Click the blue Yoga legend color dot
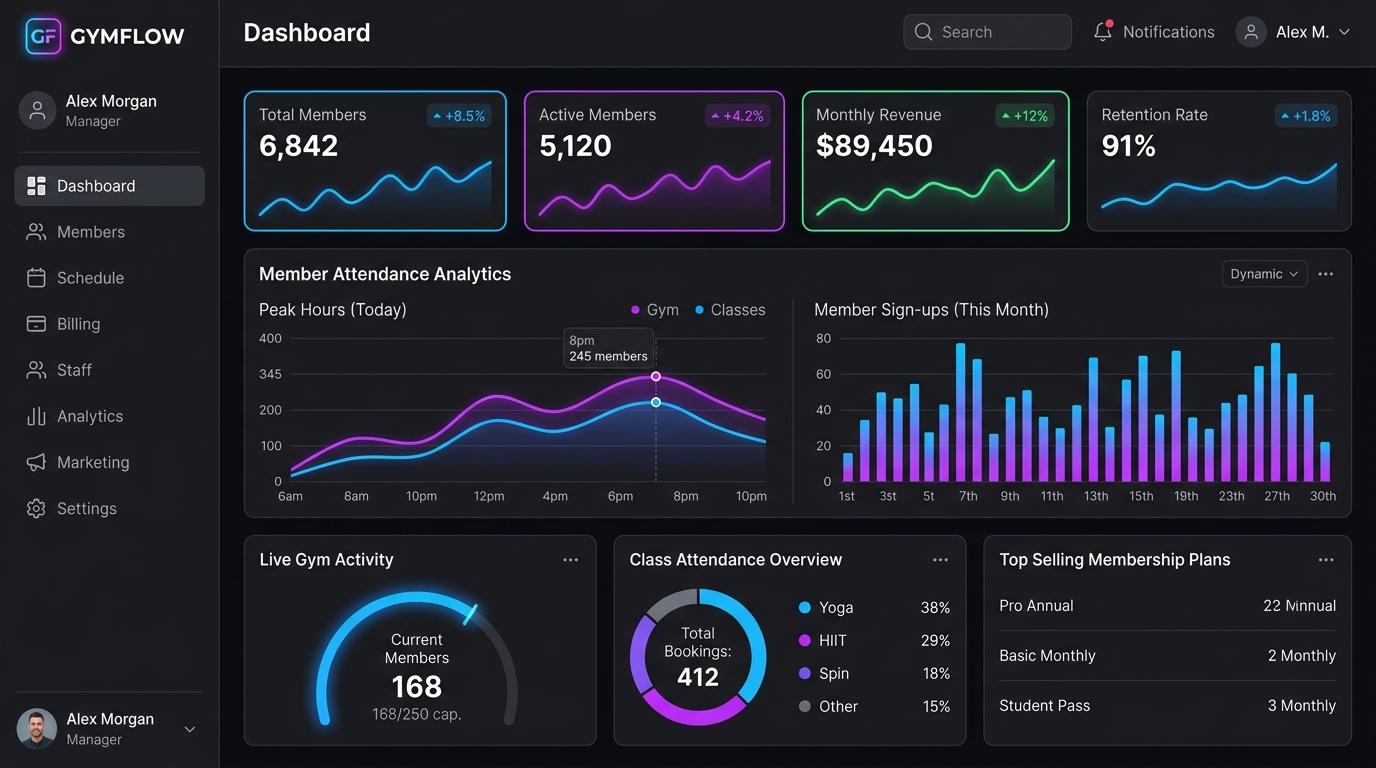This screenshot has height=768, width=1376. coord(805,608)
